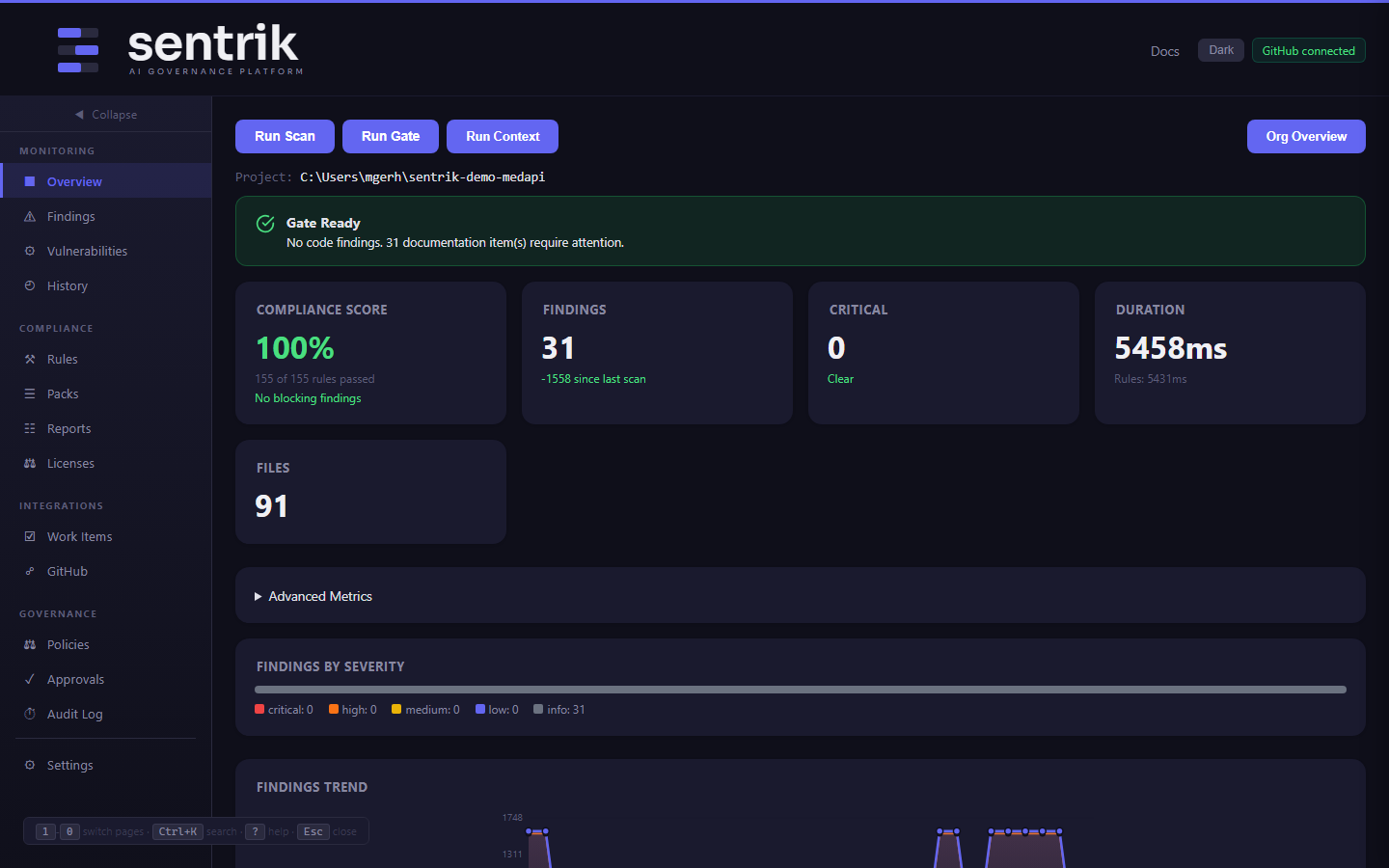Click the critical red severity swatch
The image size is (1389, 868).
pyautogui.click(x=259, y=709)
